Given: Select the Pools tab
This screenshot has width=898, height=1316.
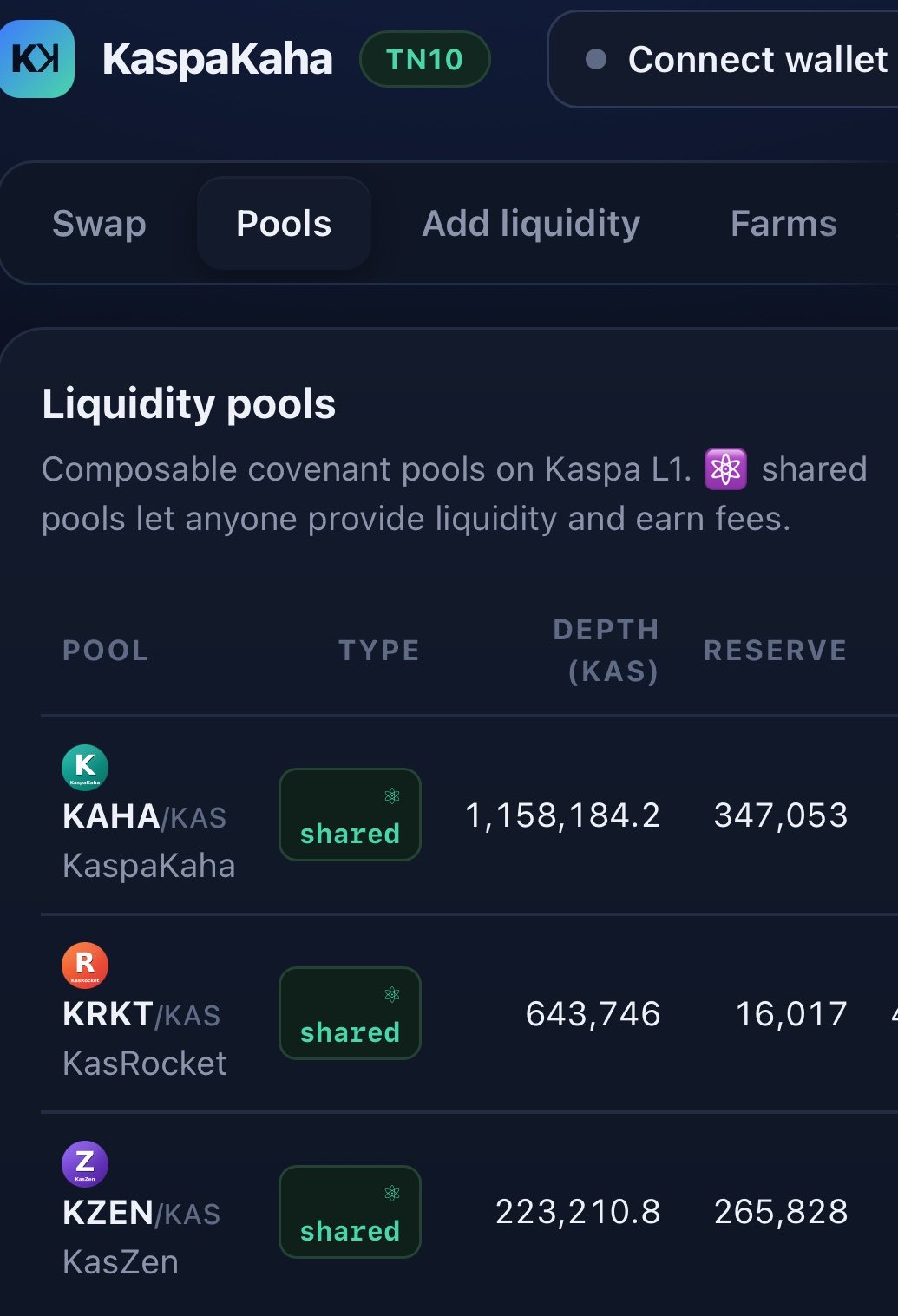Looking at the screenshot, I should [x=284, y=224].
